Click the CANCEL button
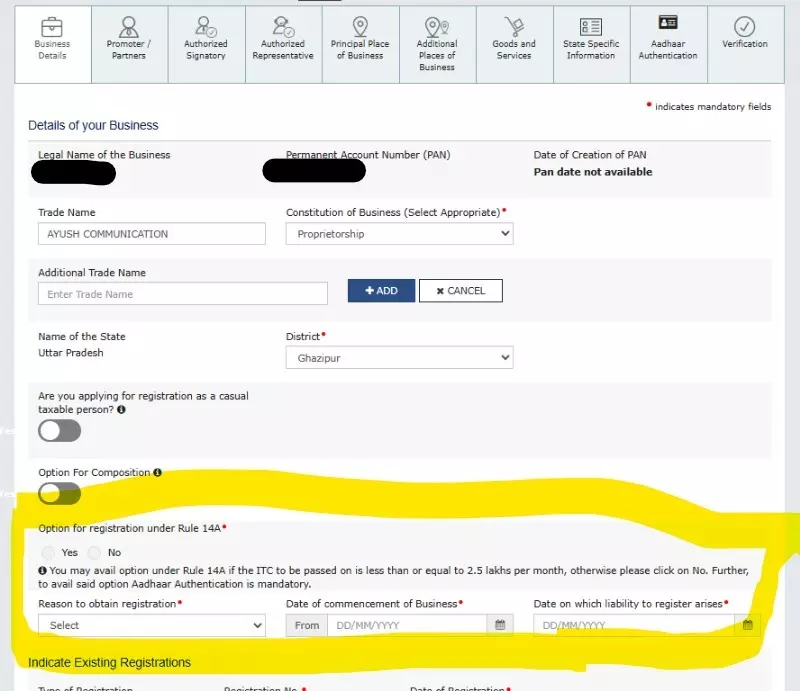The width and height of the screenshot is (800, 691). pyautogui.click(x=460, y=291)
